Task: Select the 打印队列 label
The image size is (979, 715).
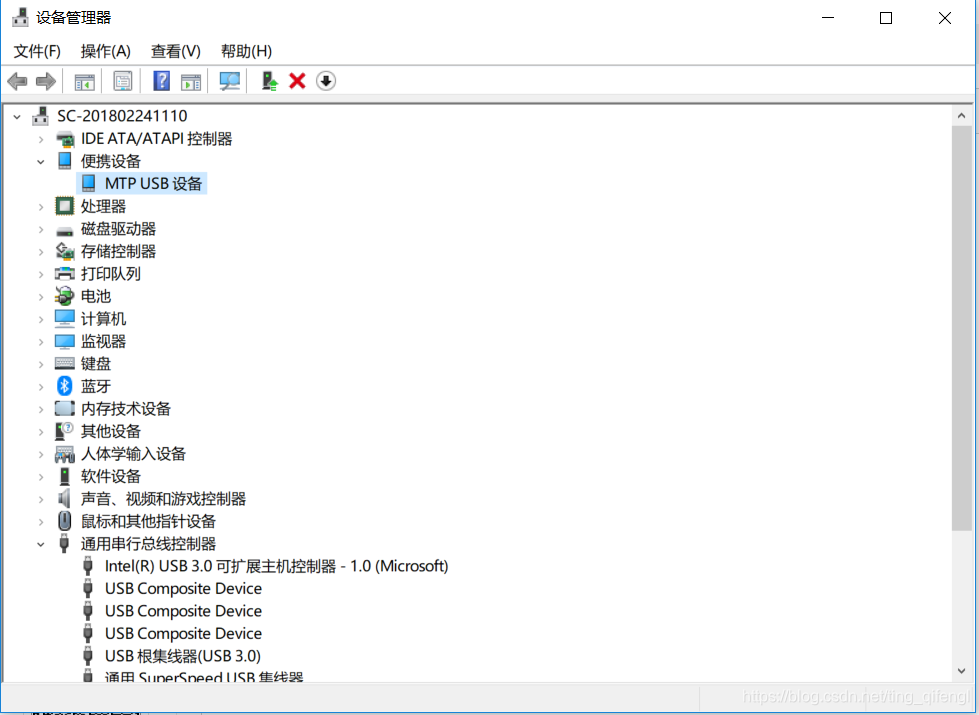Action: (x=111, y=274)
